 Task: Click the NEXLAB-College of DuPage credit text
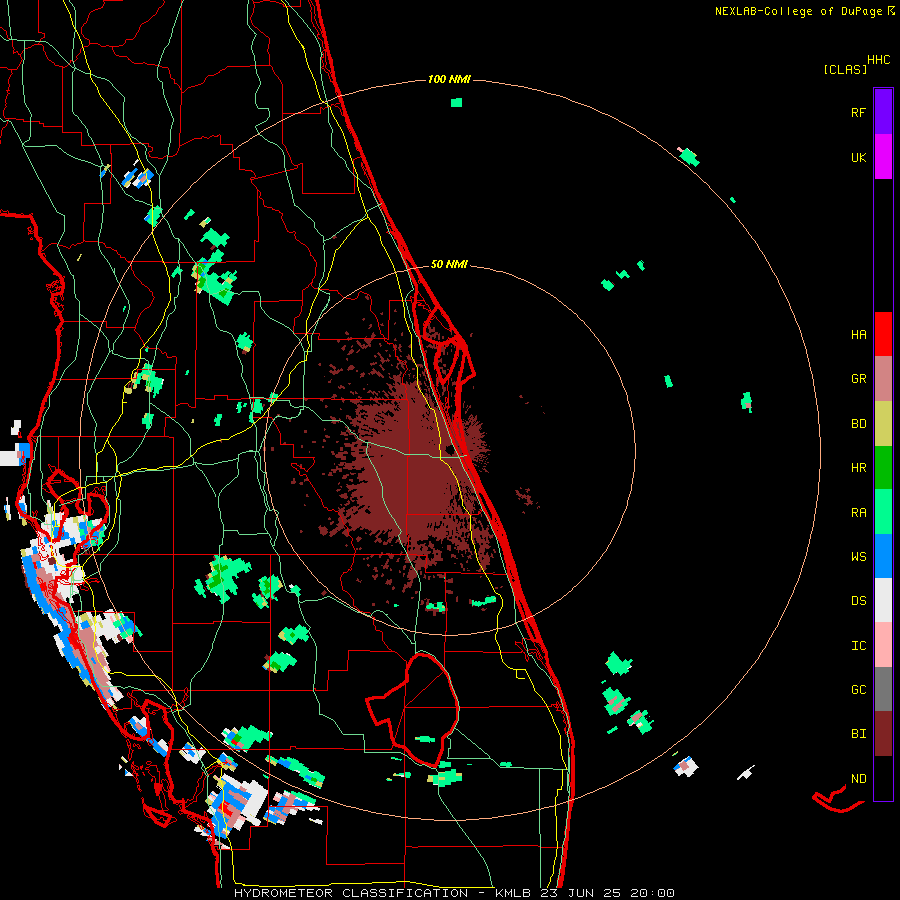point(798,11)
